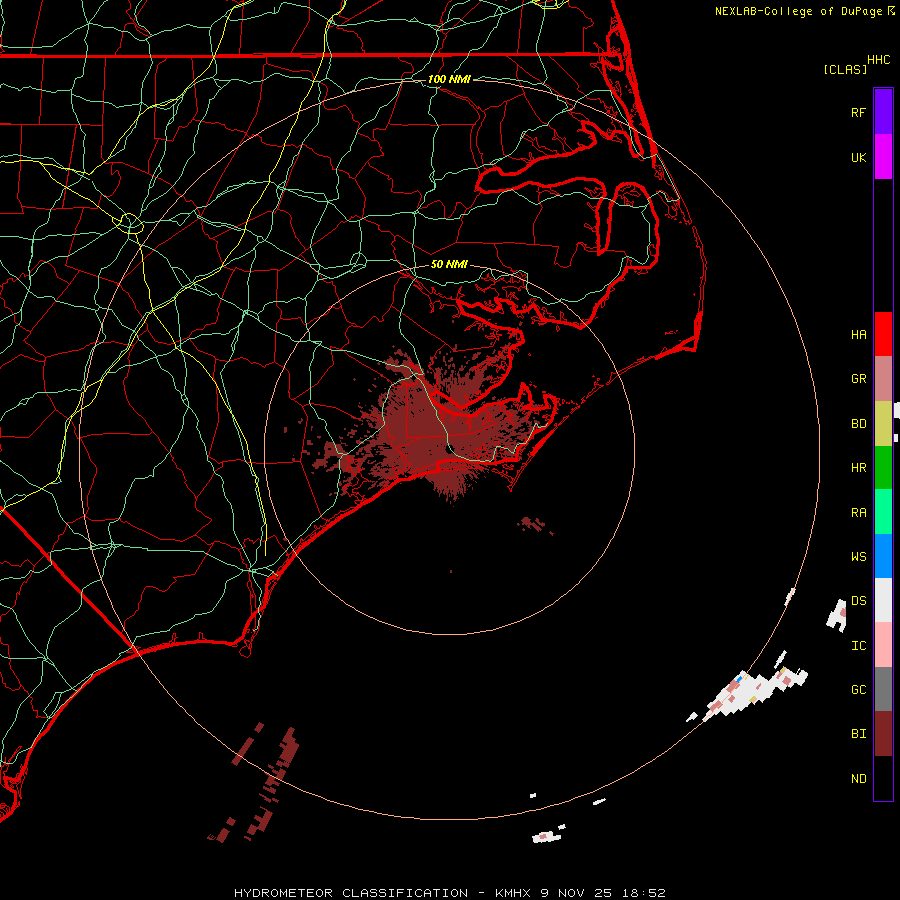
Task: Select the light pink IC legend swatch
Action: click(883, 645)
